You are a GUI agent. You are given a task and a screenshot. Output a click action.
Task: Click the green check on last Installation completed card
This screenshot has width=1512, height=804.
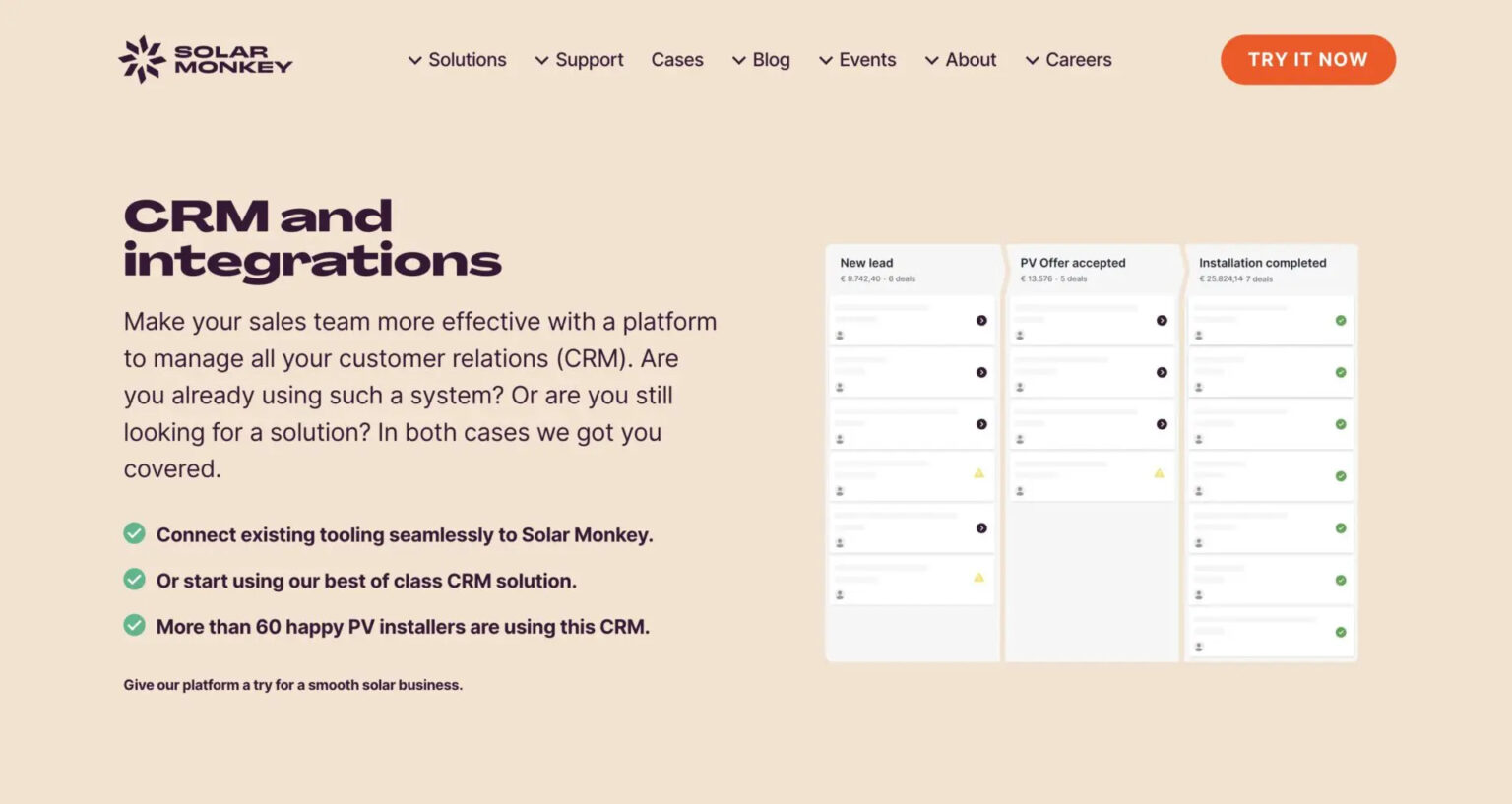tap(1340, 631)
